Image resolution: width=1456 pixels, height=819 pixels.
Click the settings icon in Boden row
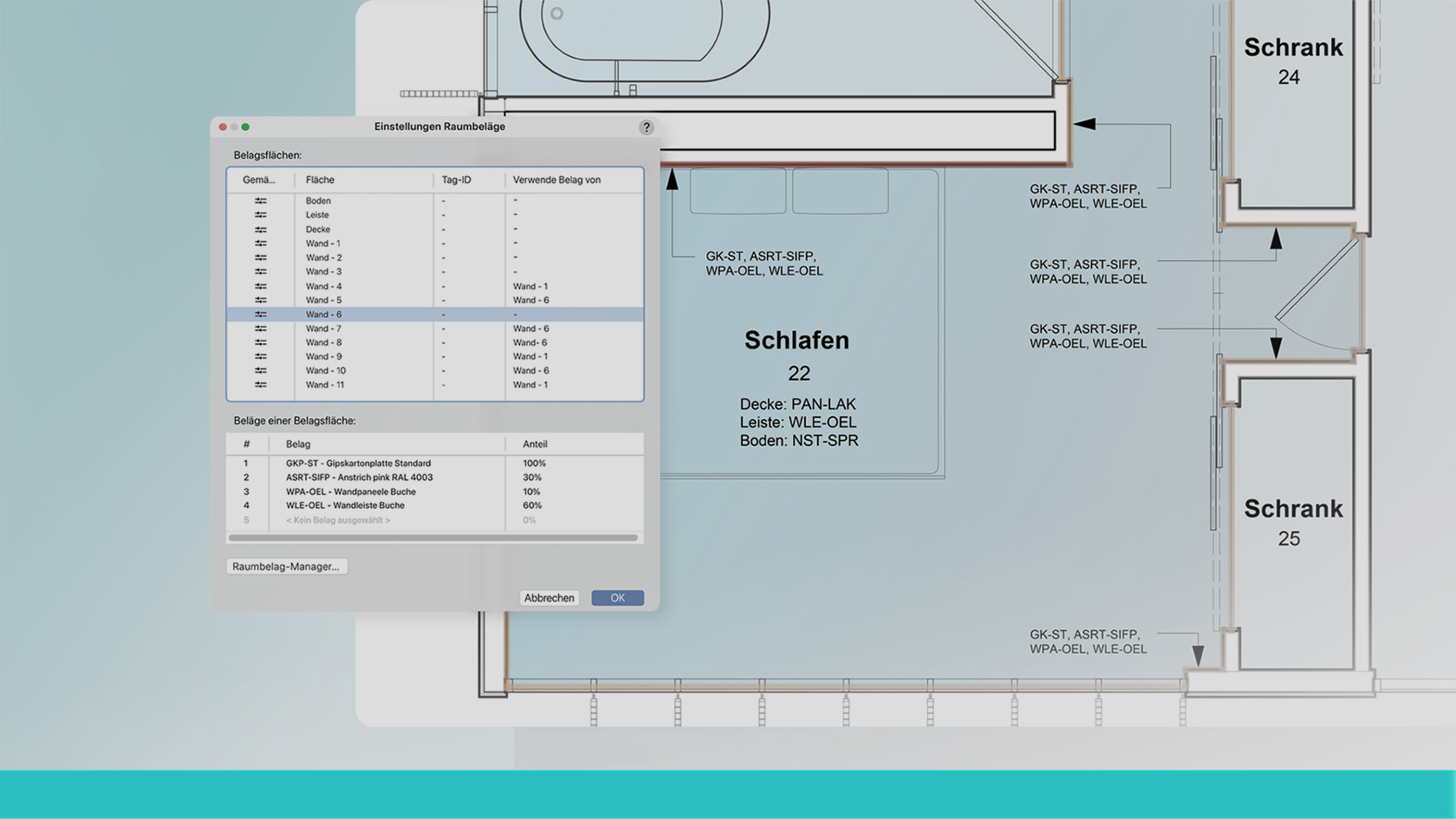pyautogui.click(x=261, y=201)
